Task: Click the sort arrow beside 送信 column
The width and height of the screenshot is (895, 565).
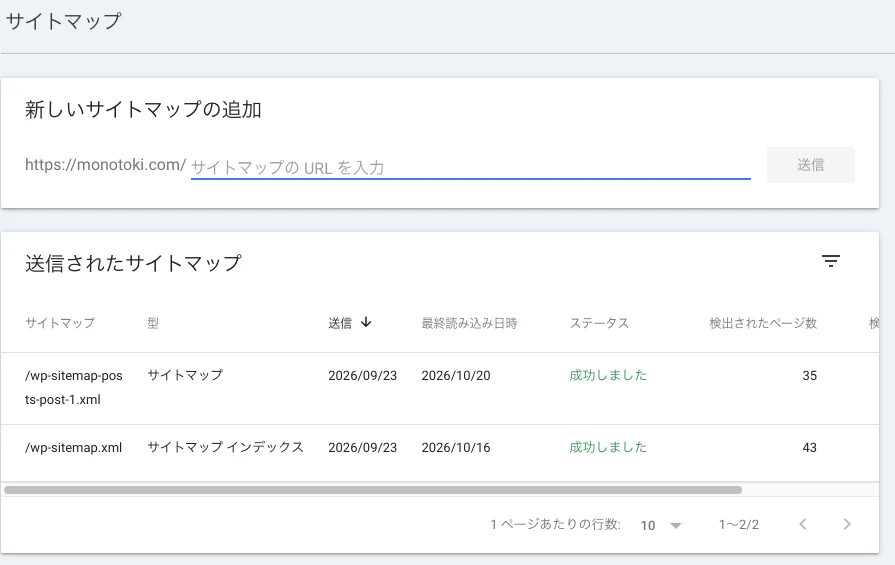Action: (x=366, y=322)
